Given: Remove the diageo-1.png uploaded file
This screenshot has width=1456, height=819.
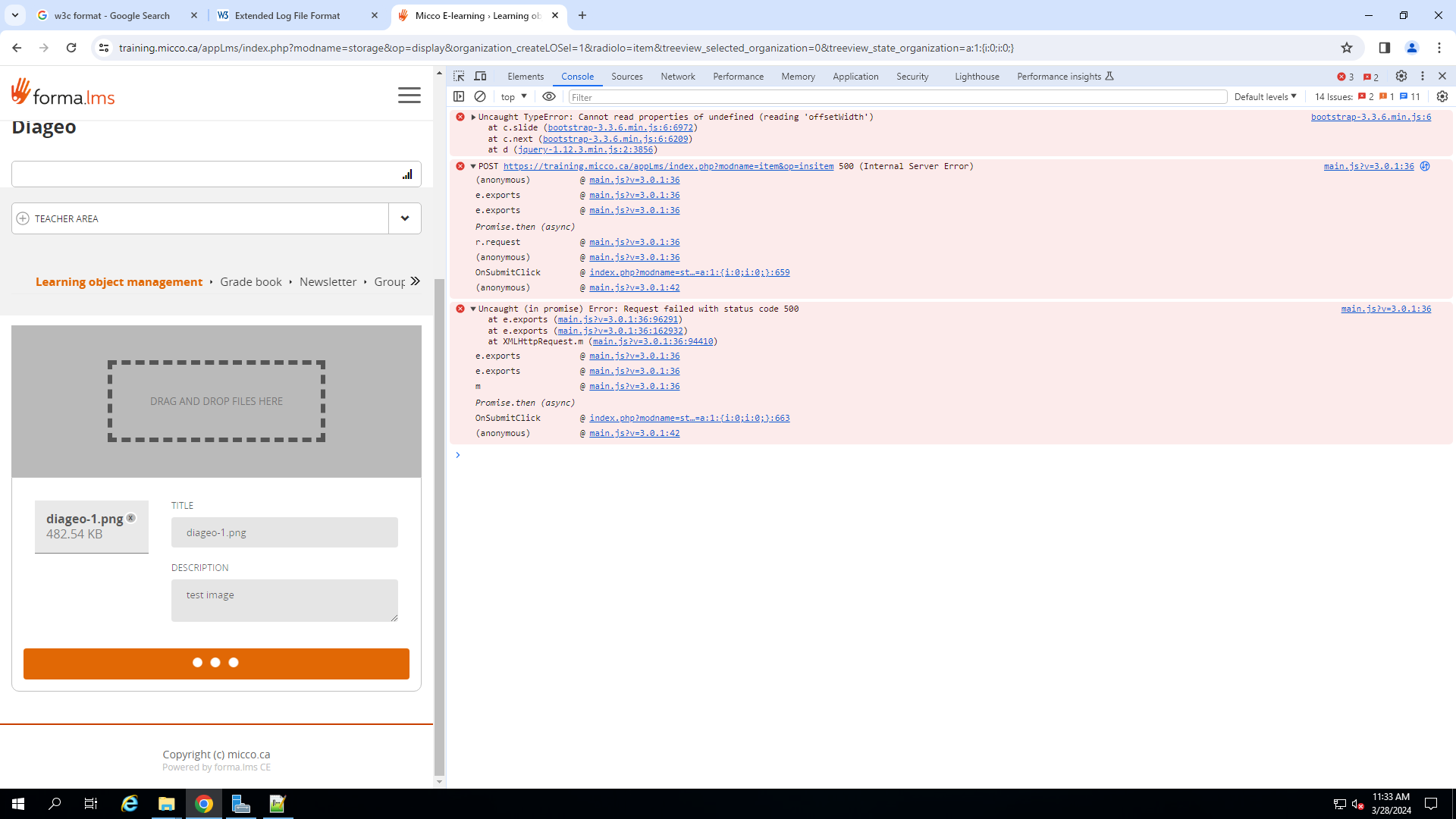Looking at the screenshot, I should 131,518.
